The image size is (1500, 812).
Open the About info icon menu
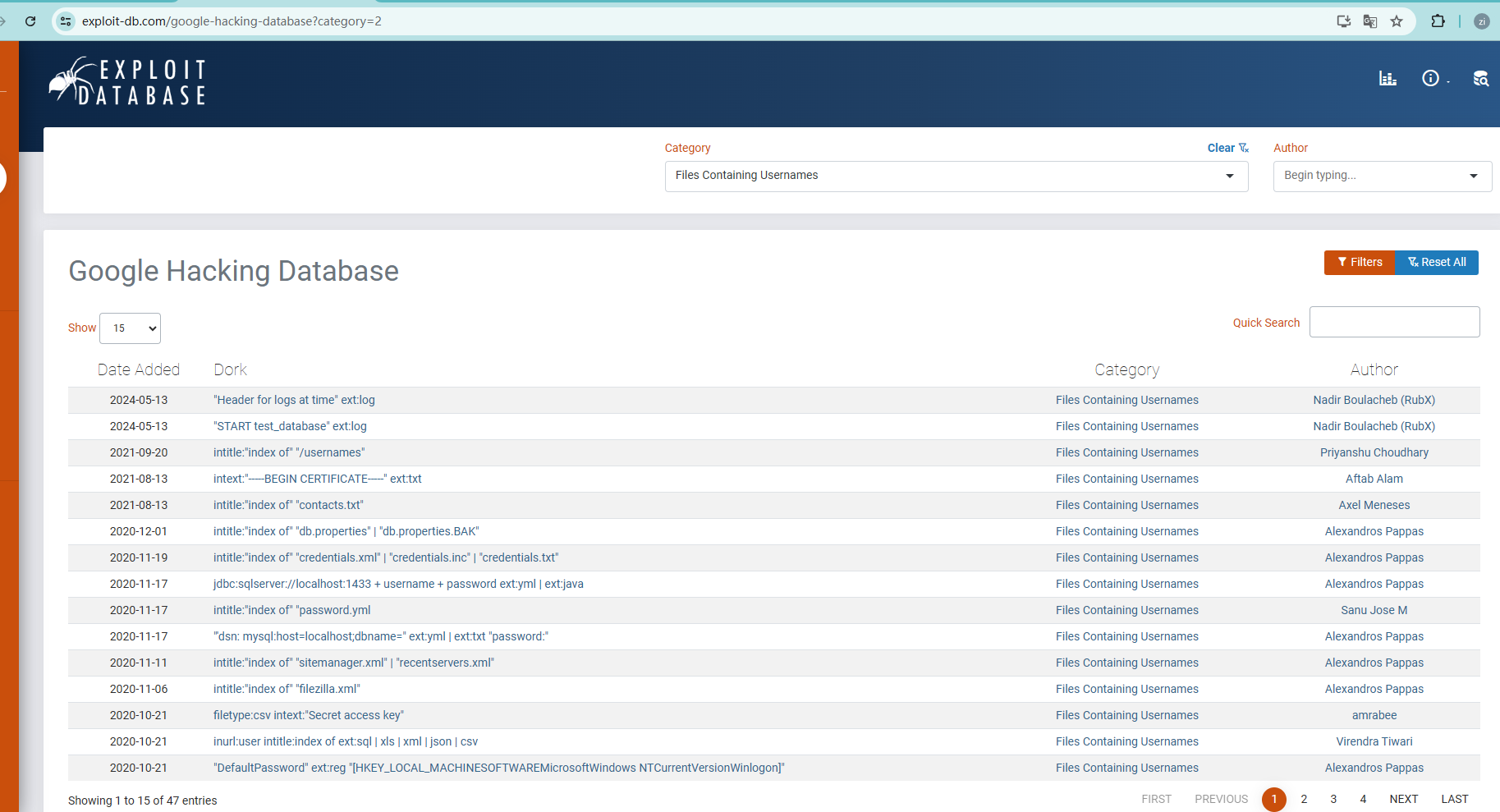1431,78
